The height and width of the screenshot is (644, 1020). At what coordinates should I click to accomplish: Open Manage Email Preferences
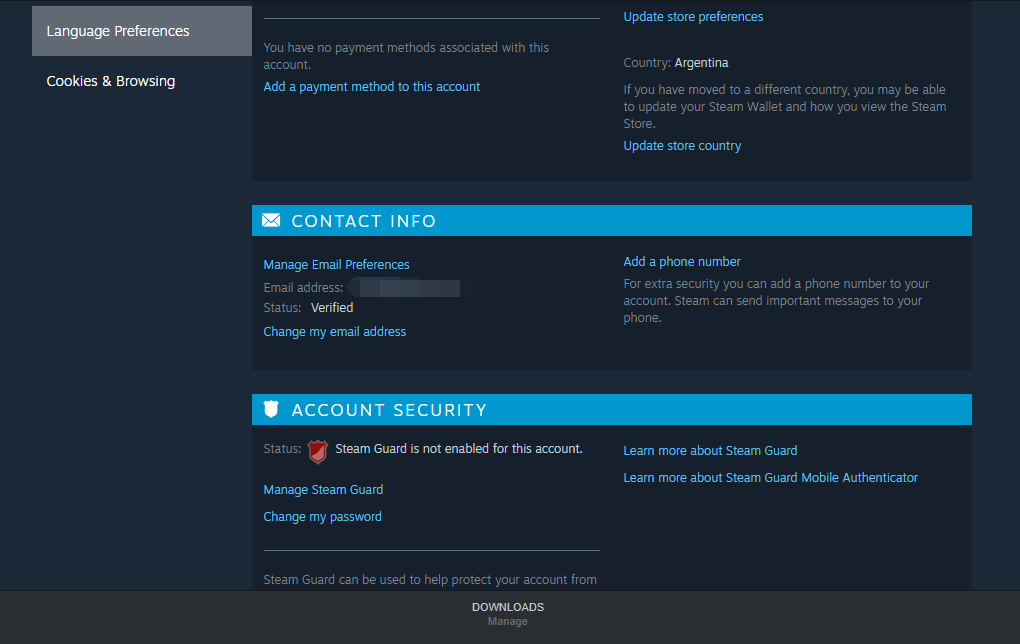[x=336, y=265]
